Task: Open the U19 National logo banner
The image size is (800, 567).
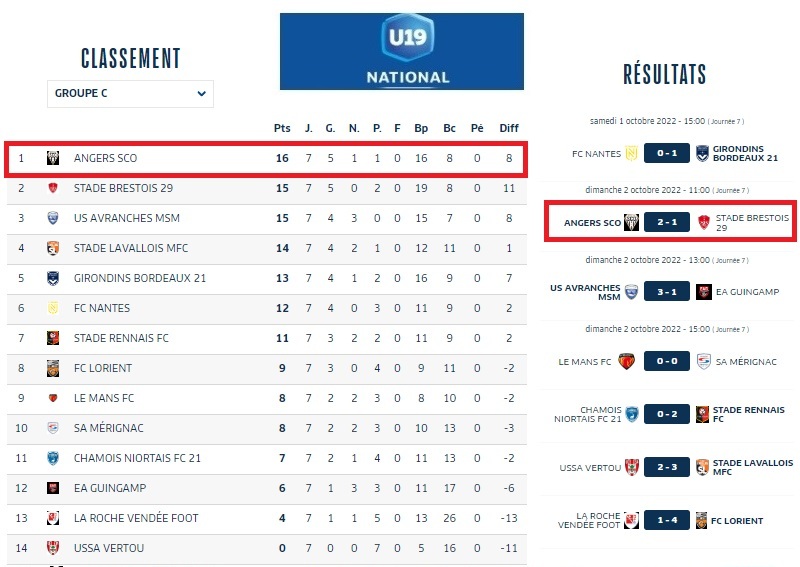Action: tap(401, 51)
